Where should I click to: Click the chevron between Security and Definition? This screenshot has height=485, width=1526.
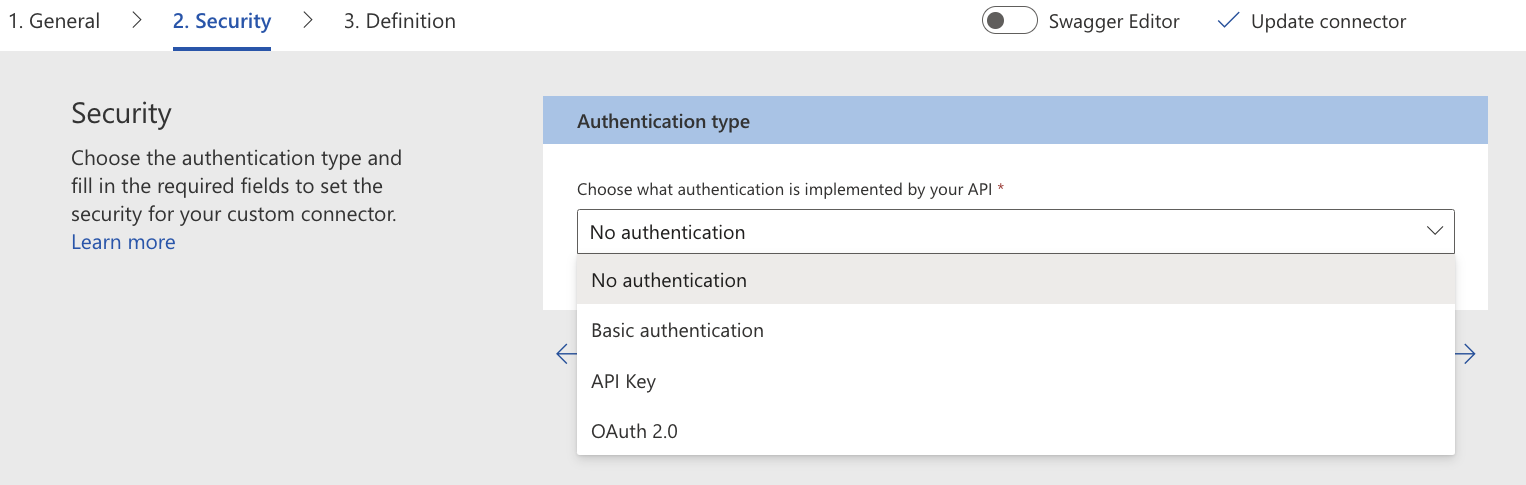point(308,21)
